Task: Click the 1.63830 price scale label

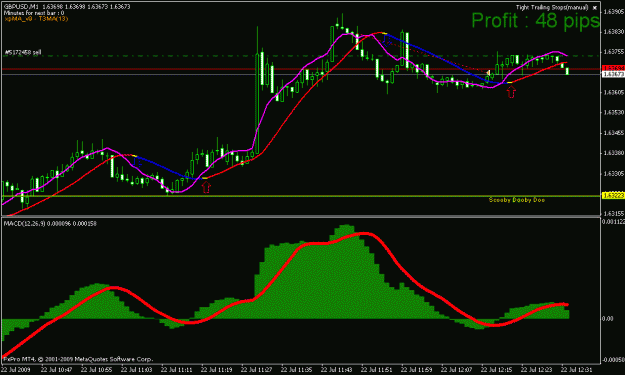Action: point(613,31)
